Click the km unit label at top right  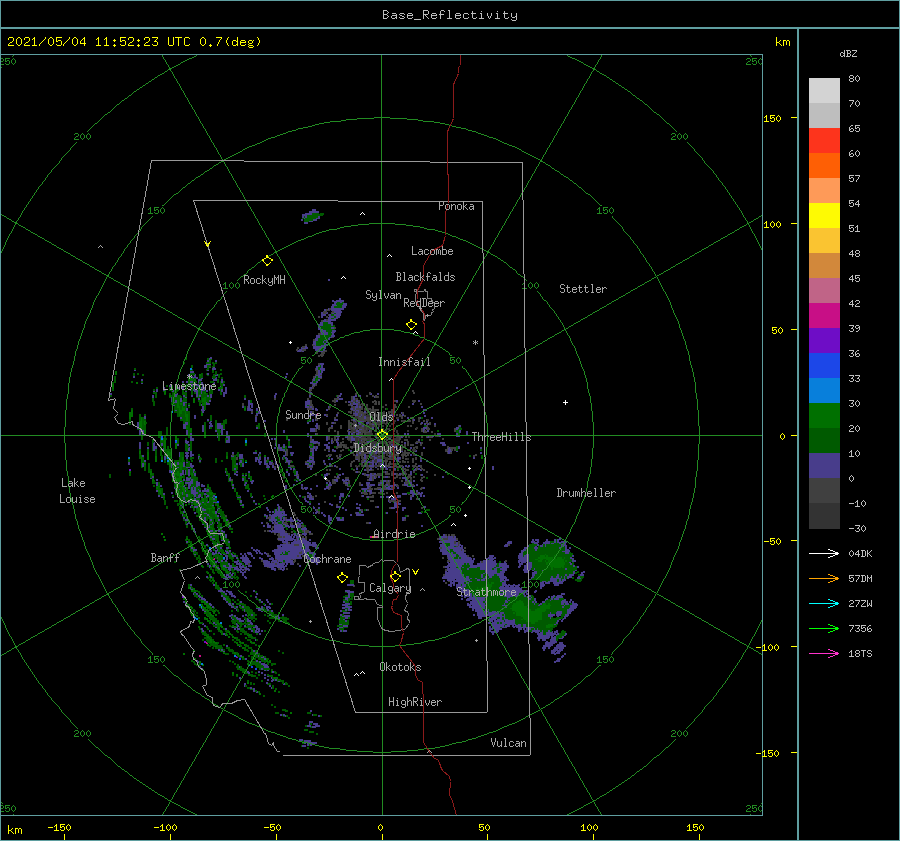tap(782, 42)
